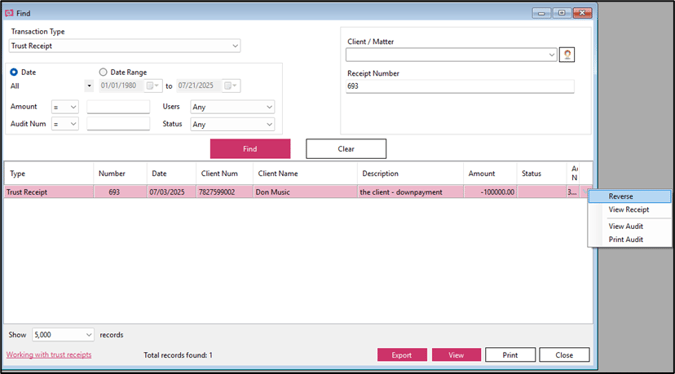Sort by the Number column header
Viewport: 675px width, 374px height.
pos(120,173)
